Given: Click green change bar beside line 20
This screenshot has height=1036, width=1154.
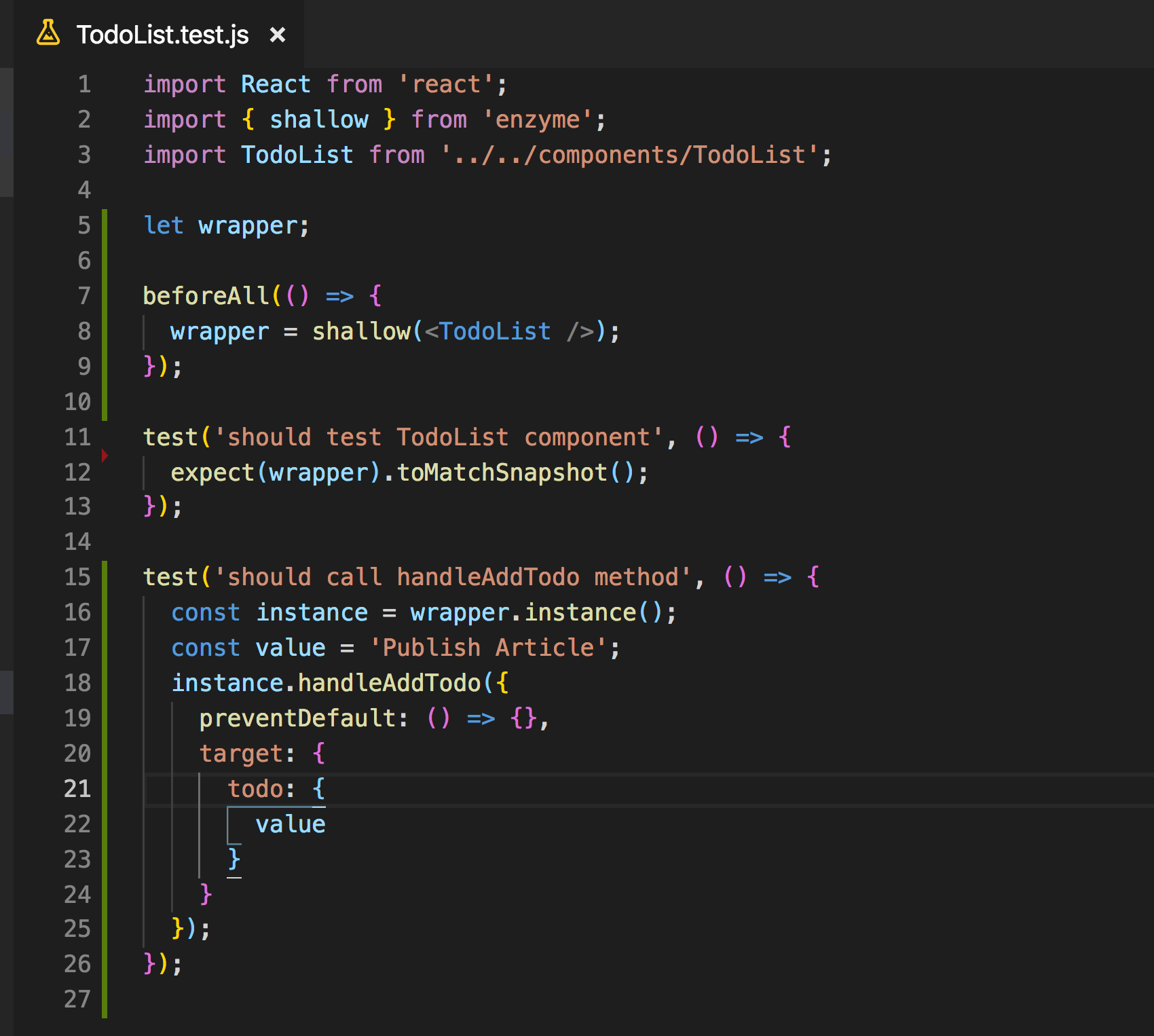Looking at the screenshot, I should (105, 754).
